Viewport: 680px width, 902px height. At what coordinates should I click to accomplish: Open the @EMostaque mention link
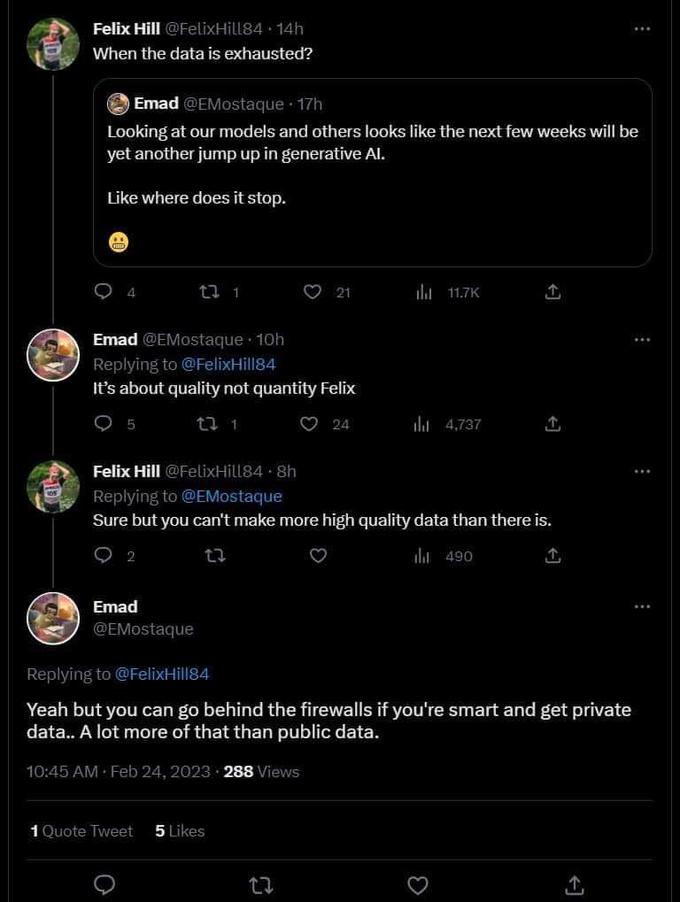point(231,496)
